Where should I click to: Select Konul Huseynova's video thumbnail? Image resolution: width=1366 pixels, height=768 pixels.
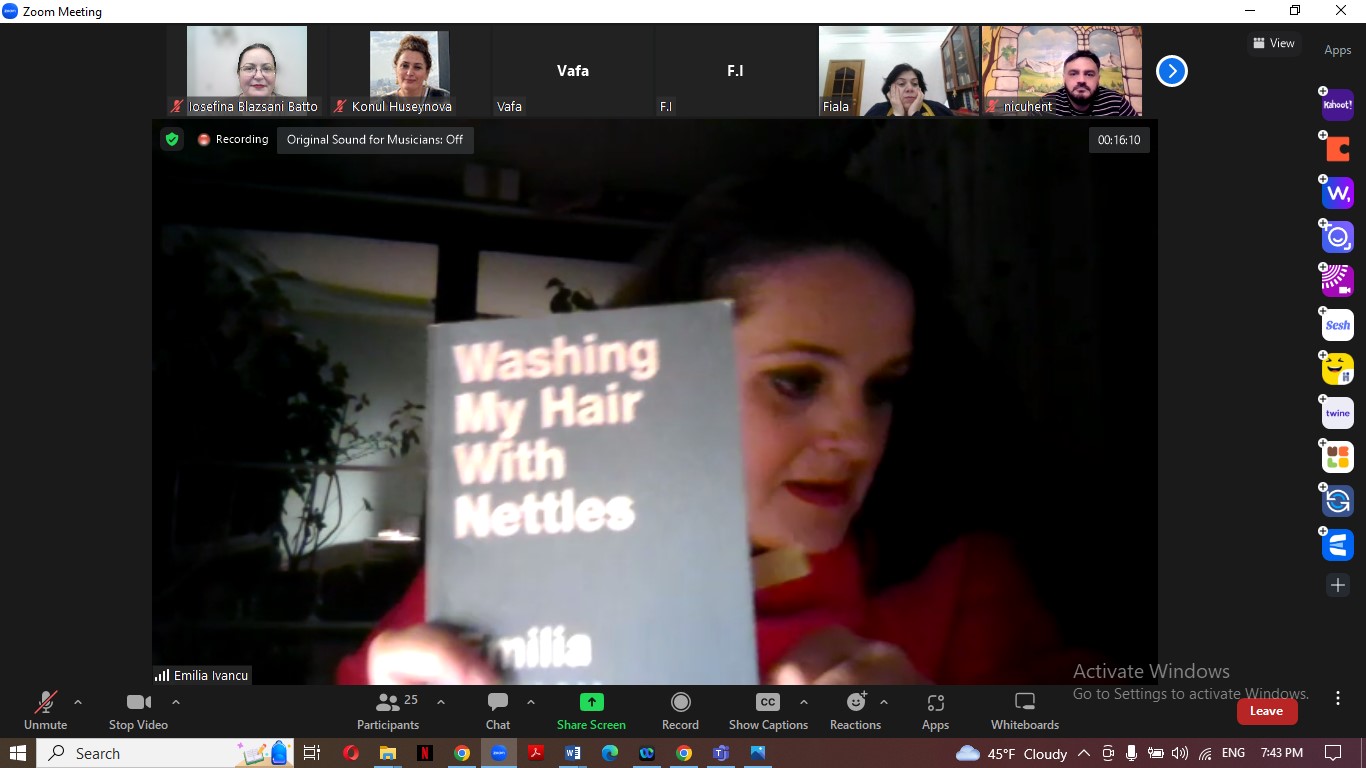410,71
